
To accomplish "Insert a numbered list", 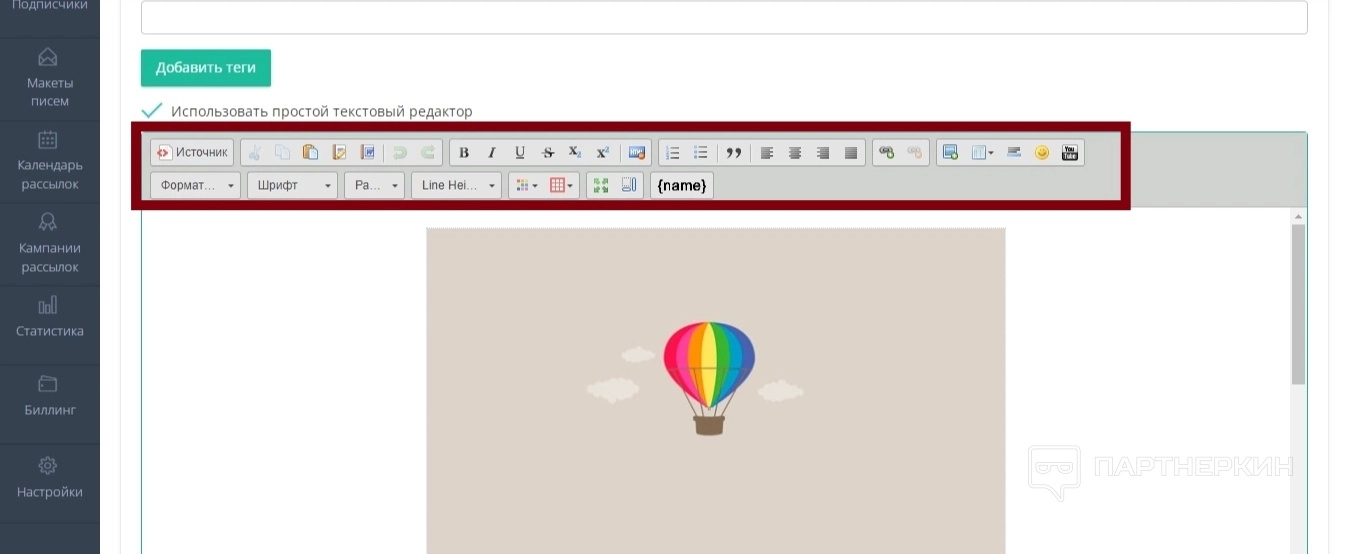I will [673, 153].
